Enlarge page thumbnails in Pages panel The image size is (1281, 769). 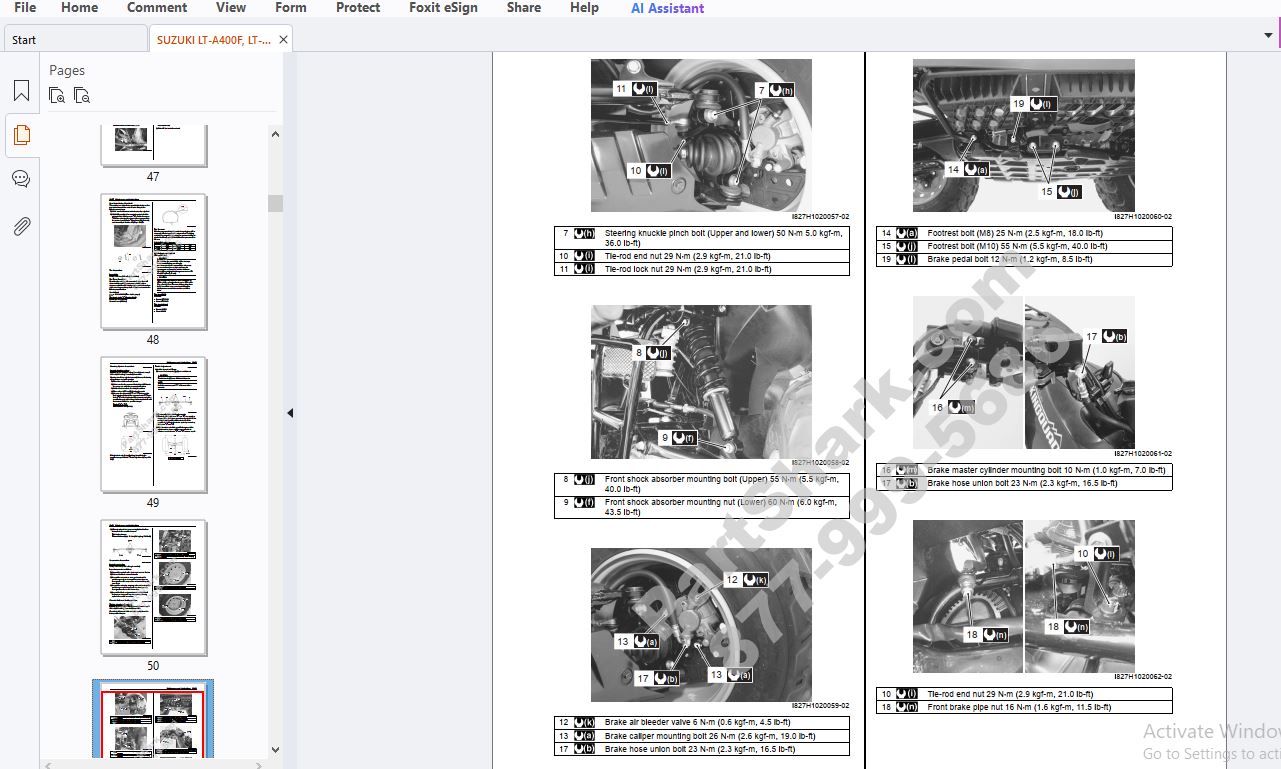tap(57, 96)
